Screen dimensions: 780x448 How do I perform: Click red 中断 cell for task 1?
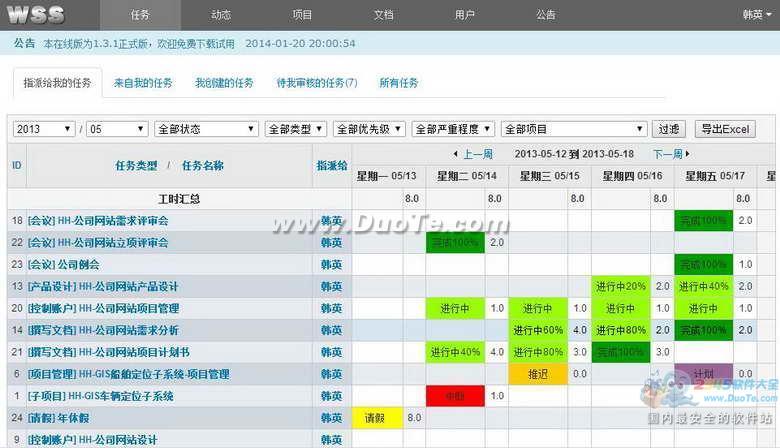coord(455,396)
